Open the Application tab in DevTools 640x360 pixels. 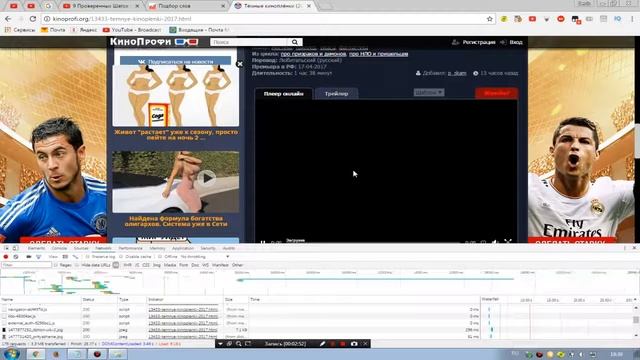(x=183, y=248)
